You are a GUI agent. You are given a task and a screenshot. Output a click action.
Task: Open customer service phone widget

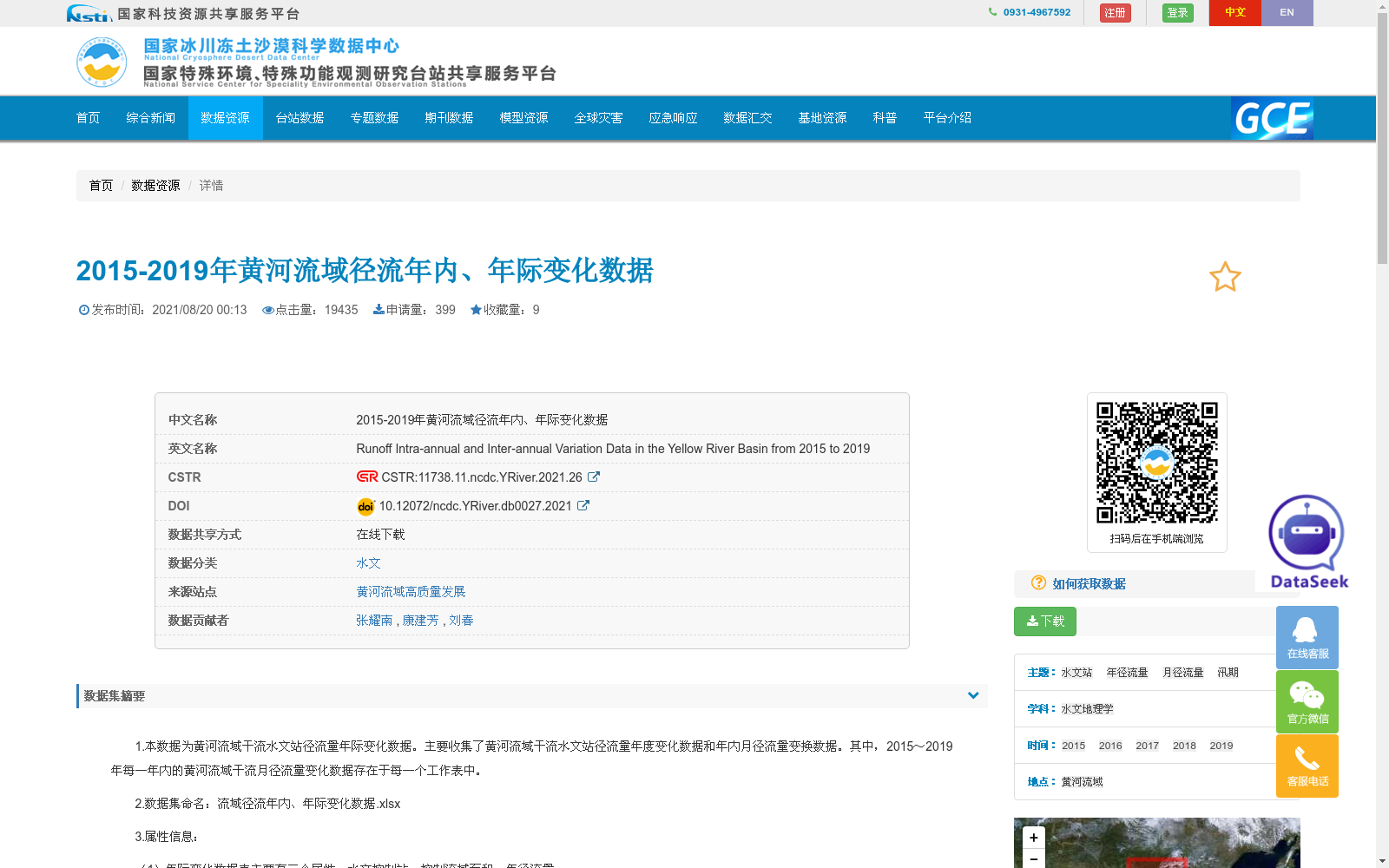coord(1307,766)
